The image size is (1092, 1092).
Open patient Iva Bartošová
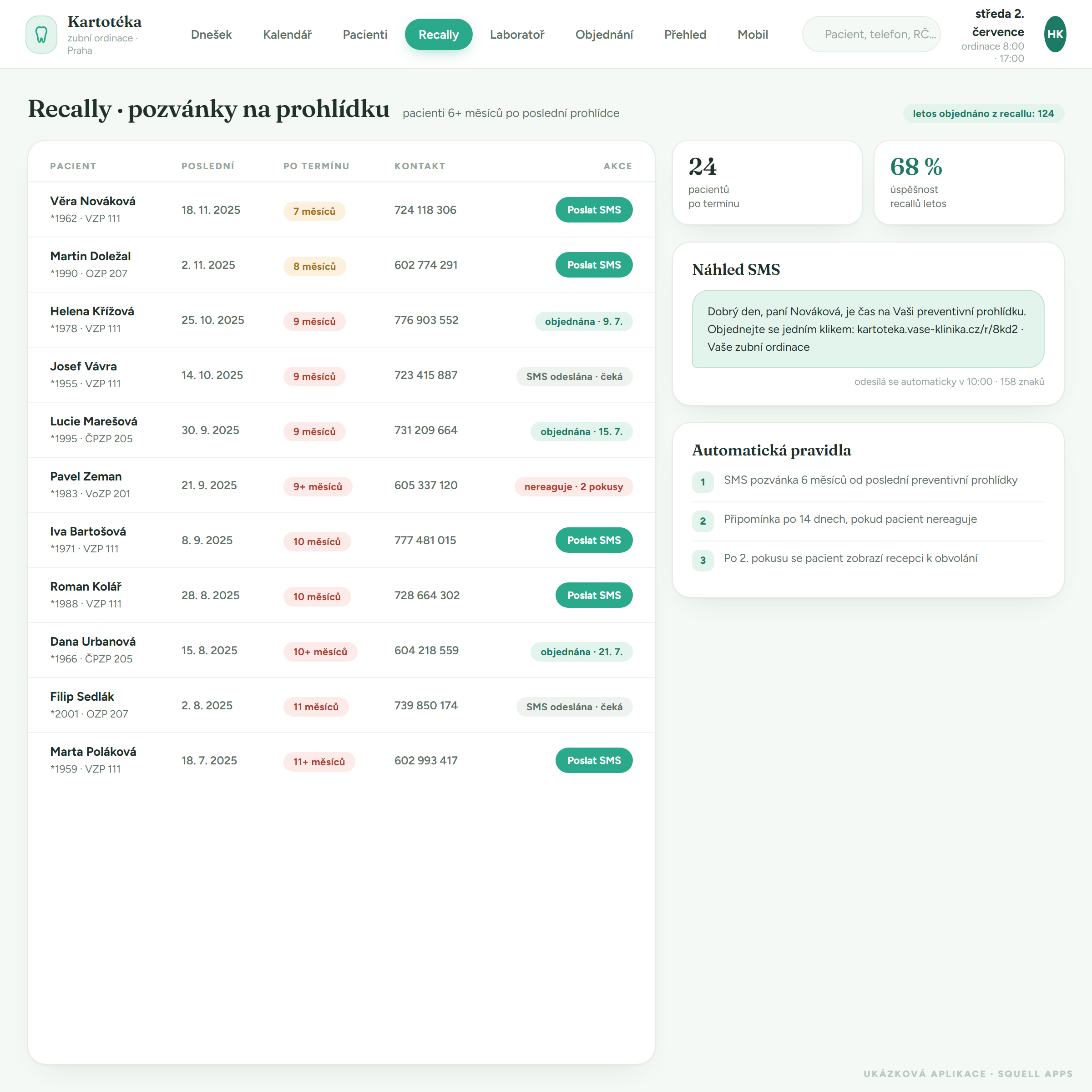(88, 531)
